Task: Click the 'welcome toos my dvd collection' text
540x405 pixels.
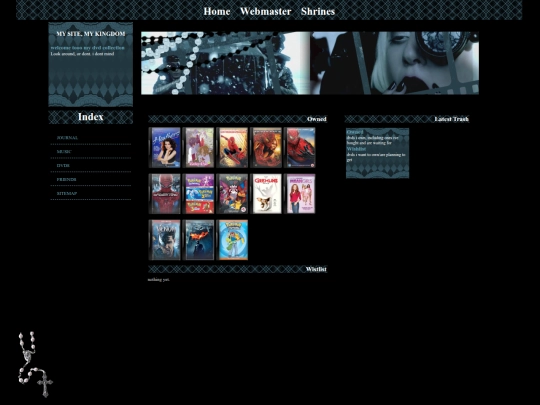Action: coord(87,48)
